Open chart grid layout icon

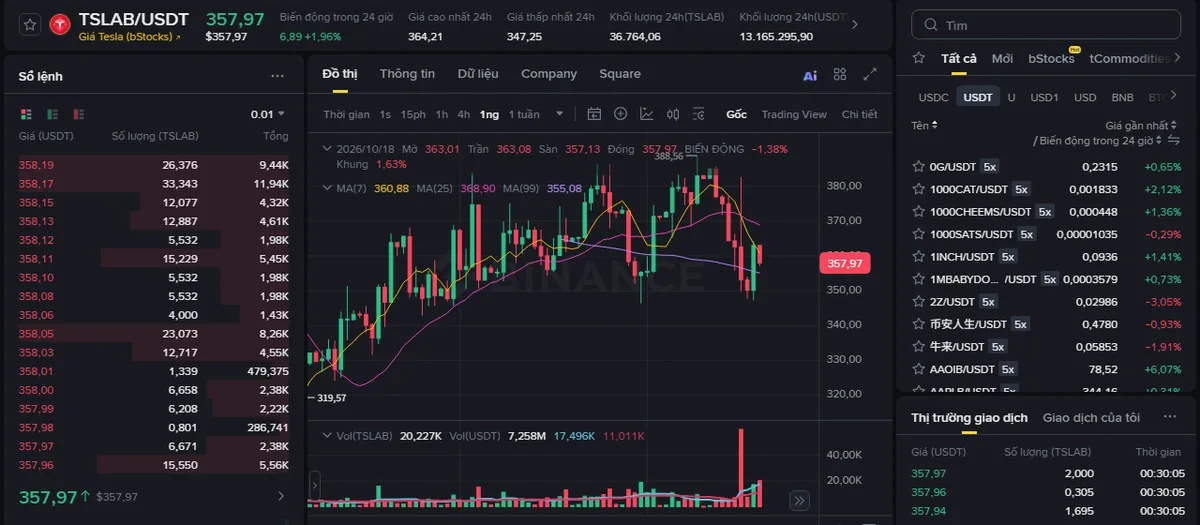(x=840, y=74)
